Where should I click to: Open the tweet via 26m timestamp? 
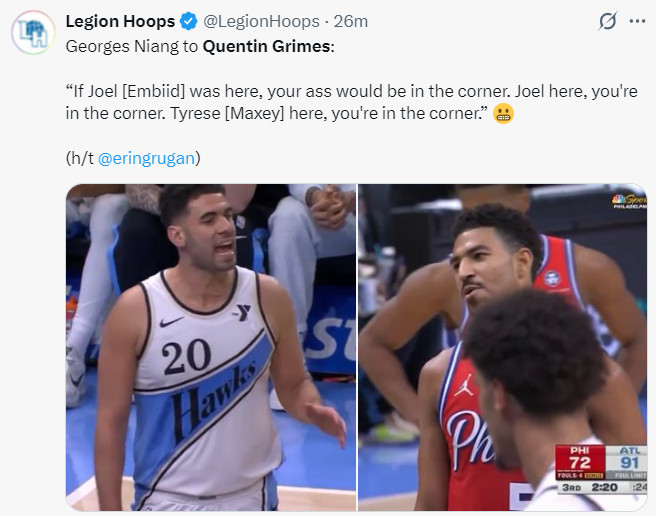point(351,21)
